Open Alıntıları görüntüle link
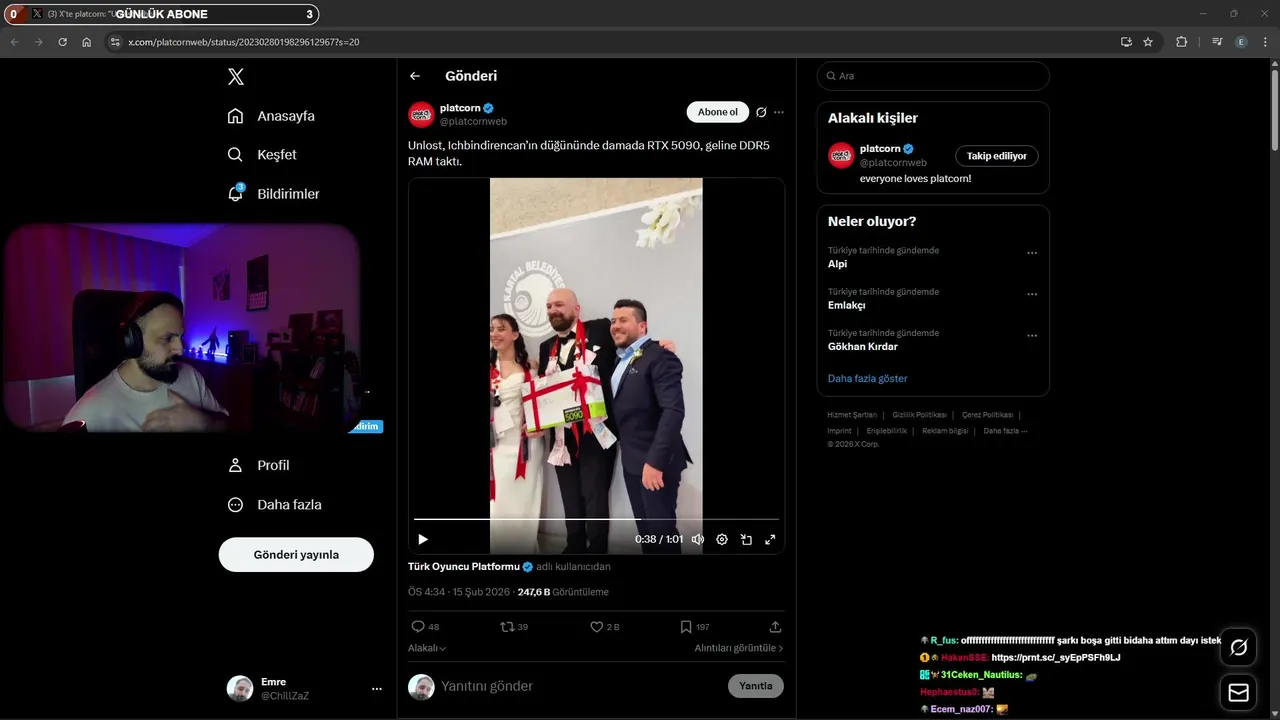1280x720 pixels. pos(739,648)
